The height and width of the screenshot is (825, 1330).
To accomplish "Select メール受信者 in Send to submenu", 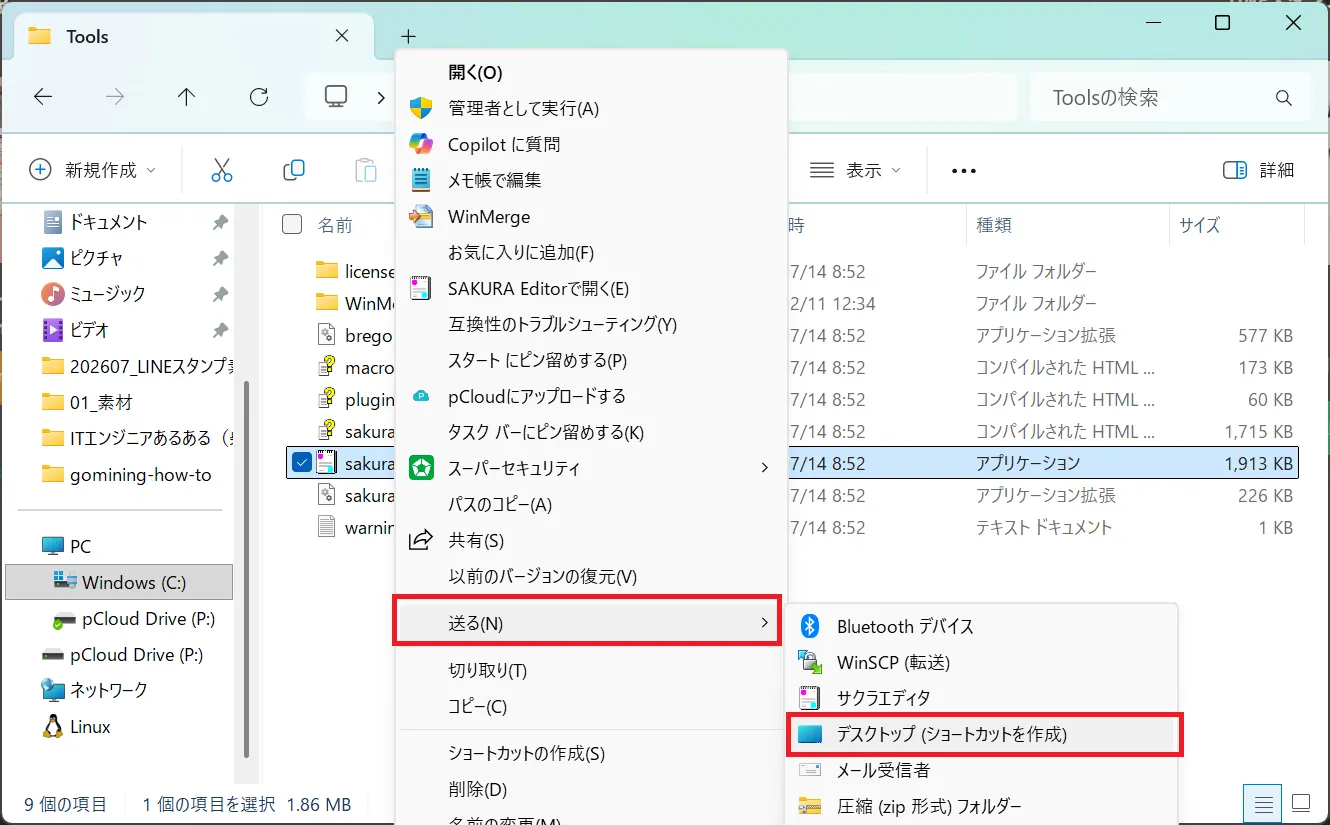I will [982, 770].
